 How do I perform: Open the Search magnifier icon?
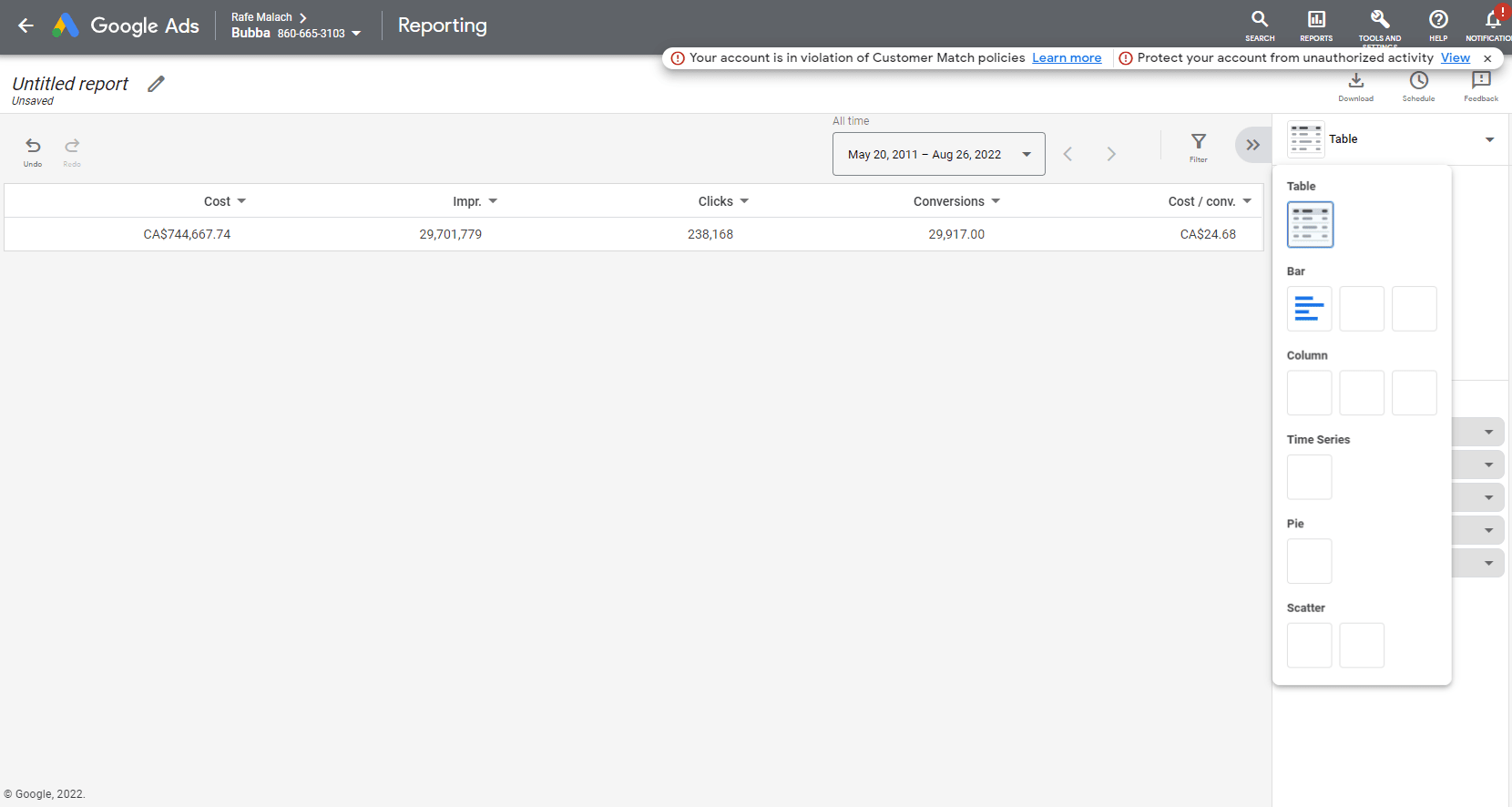click(x=1260, y=20)
